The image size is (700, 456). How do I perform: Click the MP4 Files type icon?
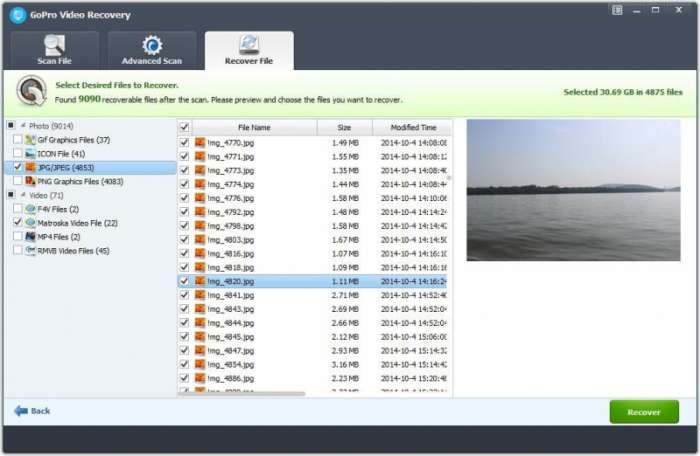tap(30, 236)
